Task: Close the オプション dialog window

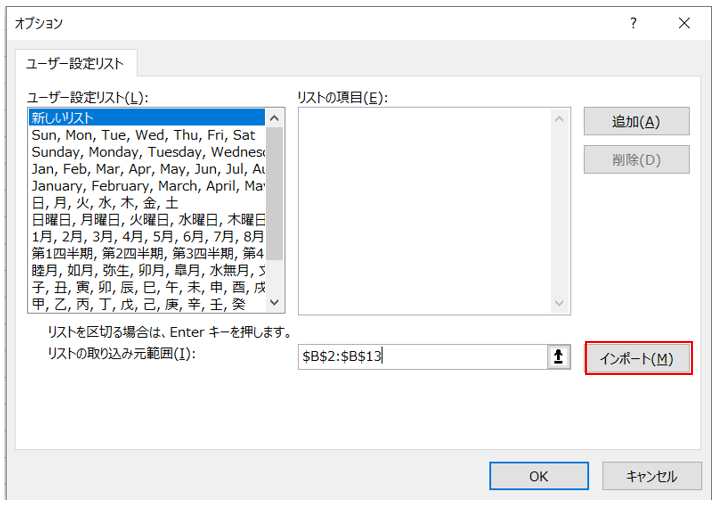Action: tap(684, 23)
